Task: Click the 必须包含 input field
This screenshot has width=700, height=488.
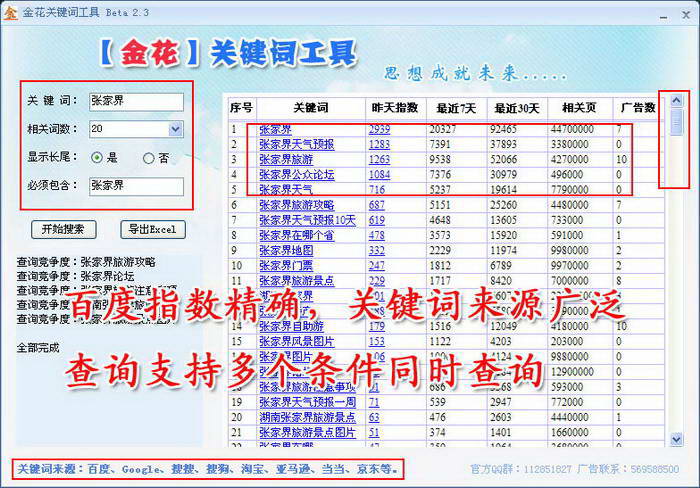Action: pyautogui.click(x=135, y=185)
